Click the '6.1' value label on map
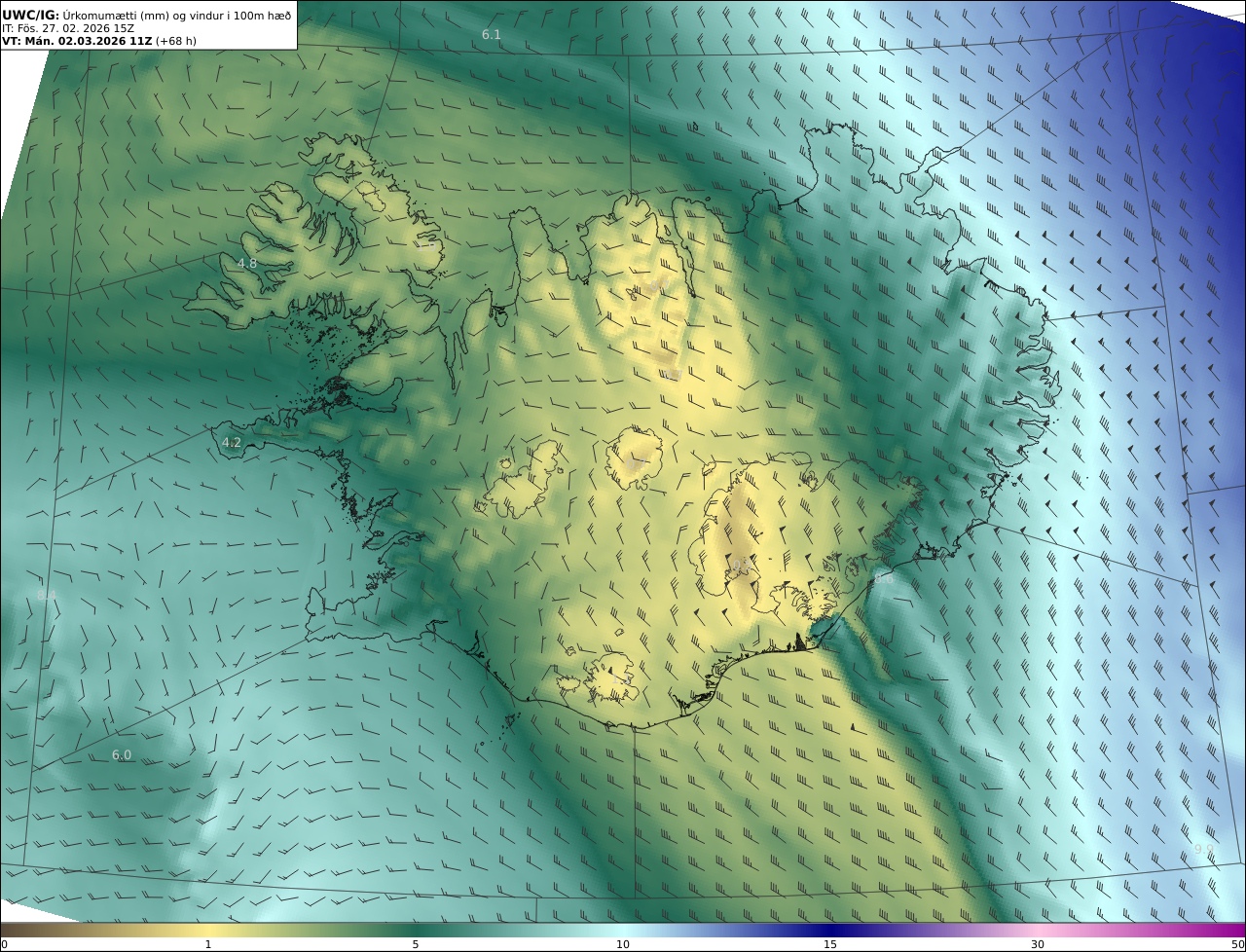 [x=492, y=35]
